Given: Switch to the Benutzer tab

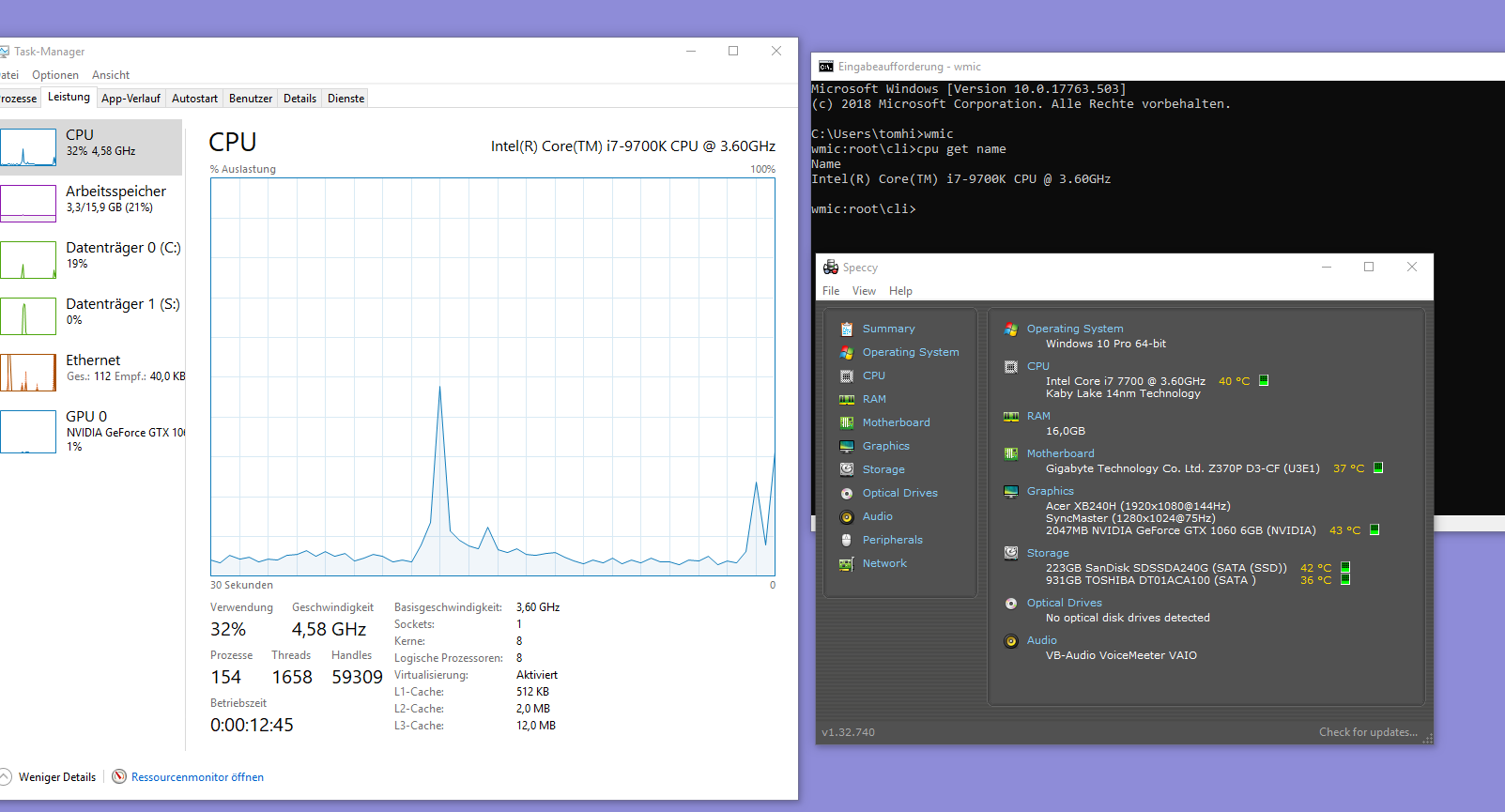Looking at the screenshot, I should [251, 99].
